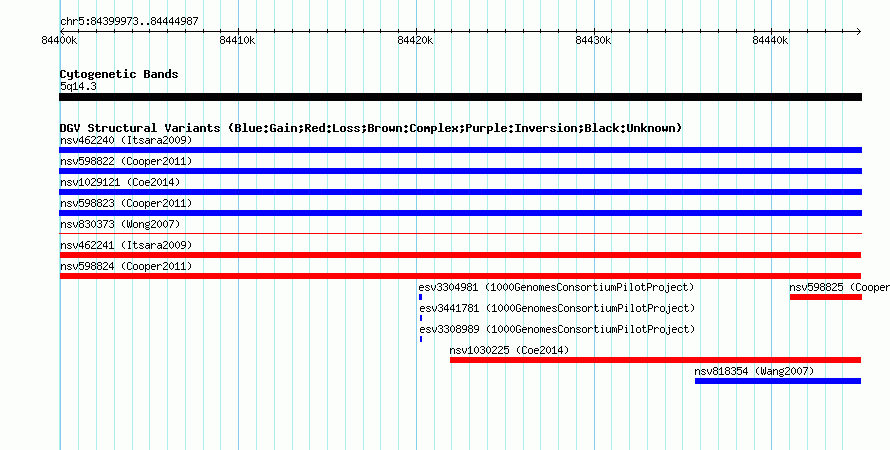Viewport: 890px width, 450px height.
Task: Select the esv3304981 small blue marker
Action: pos(421,297)
